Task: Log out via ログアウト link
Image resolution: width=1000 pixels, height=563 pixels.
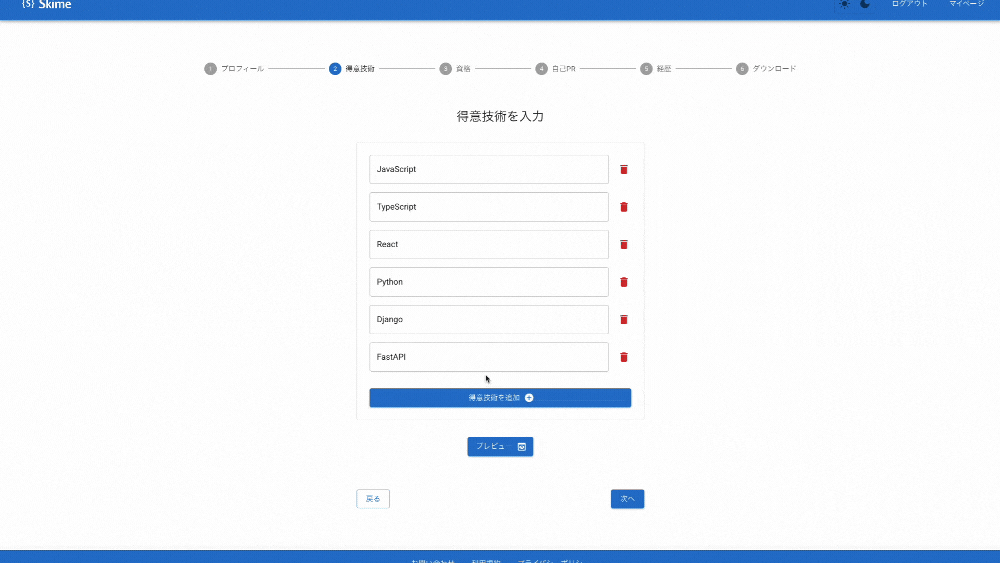Action: coord(909,4)
